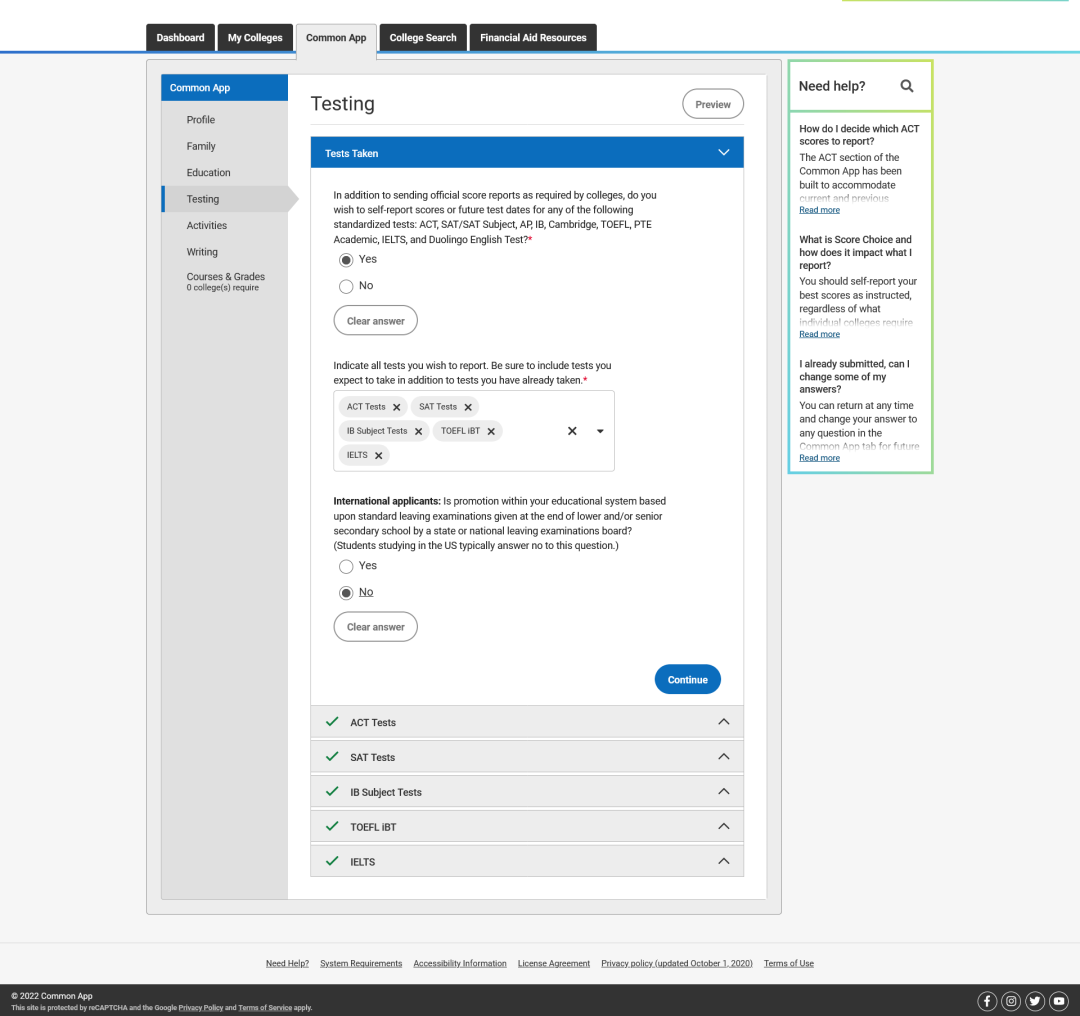
Task: Remove the SAT Tests chip
Action: pos(468,407)
